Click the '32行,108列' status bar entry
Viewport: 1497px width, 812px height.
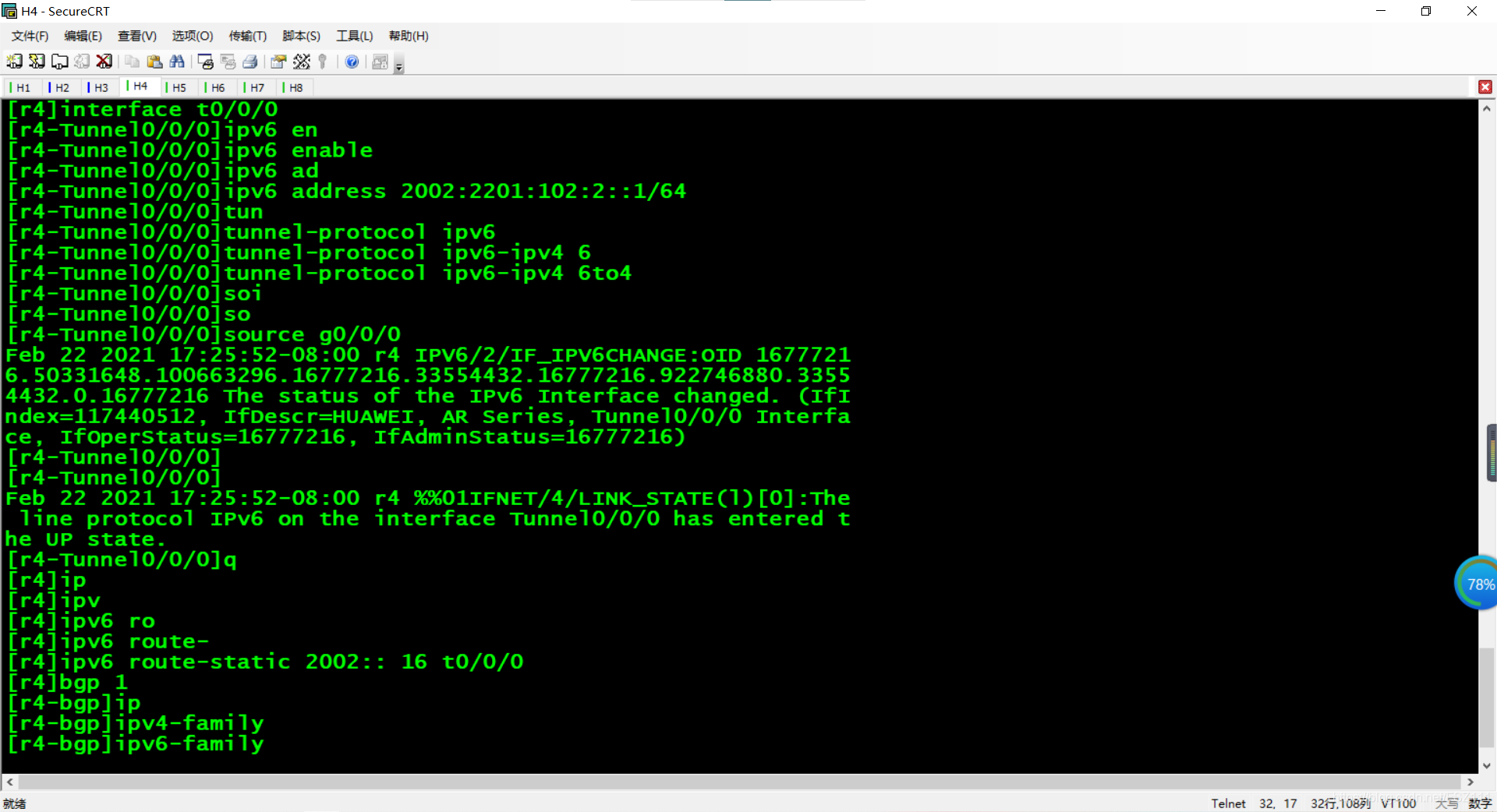(1340, 803)
